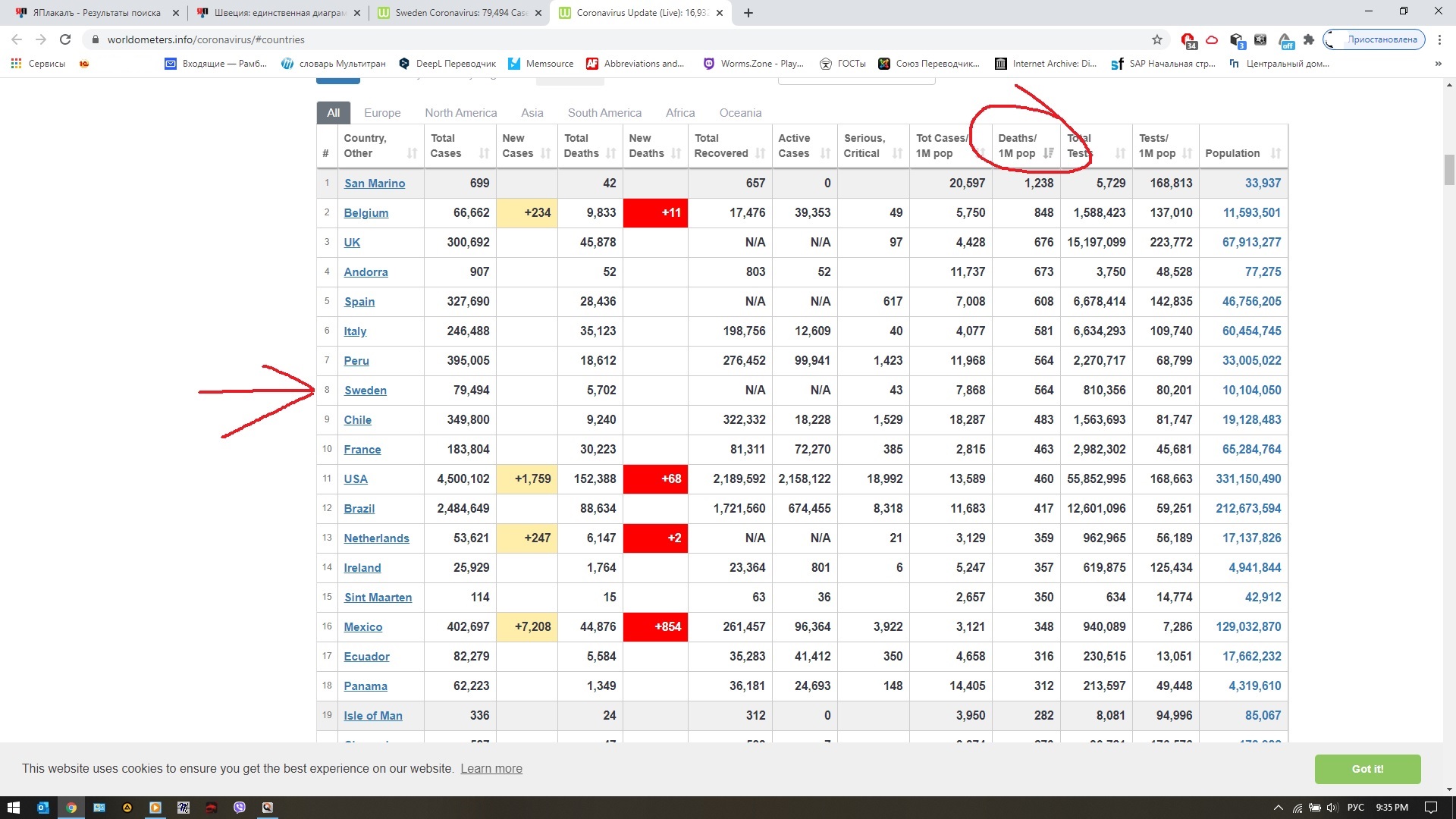Image resolution: width=1456 pixels, height=819 pixels.
Task: Open the red cloud extension
Action: (1212, 39)
